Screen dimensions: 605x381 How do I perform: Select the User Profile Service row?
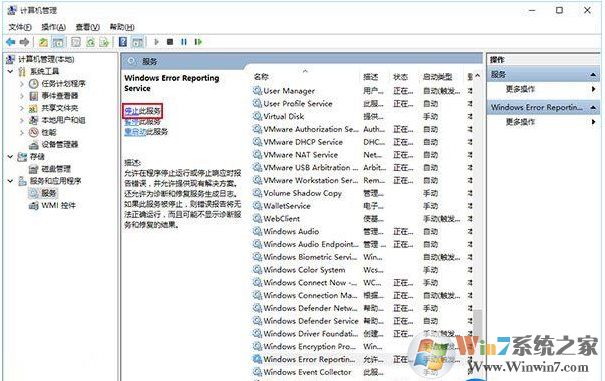coord(363,104)
